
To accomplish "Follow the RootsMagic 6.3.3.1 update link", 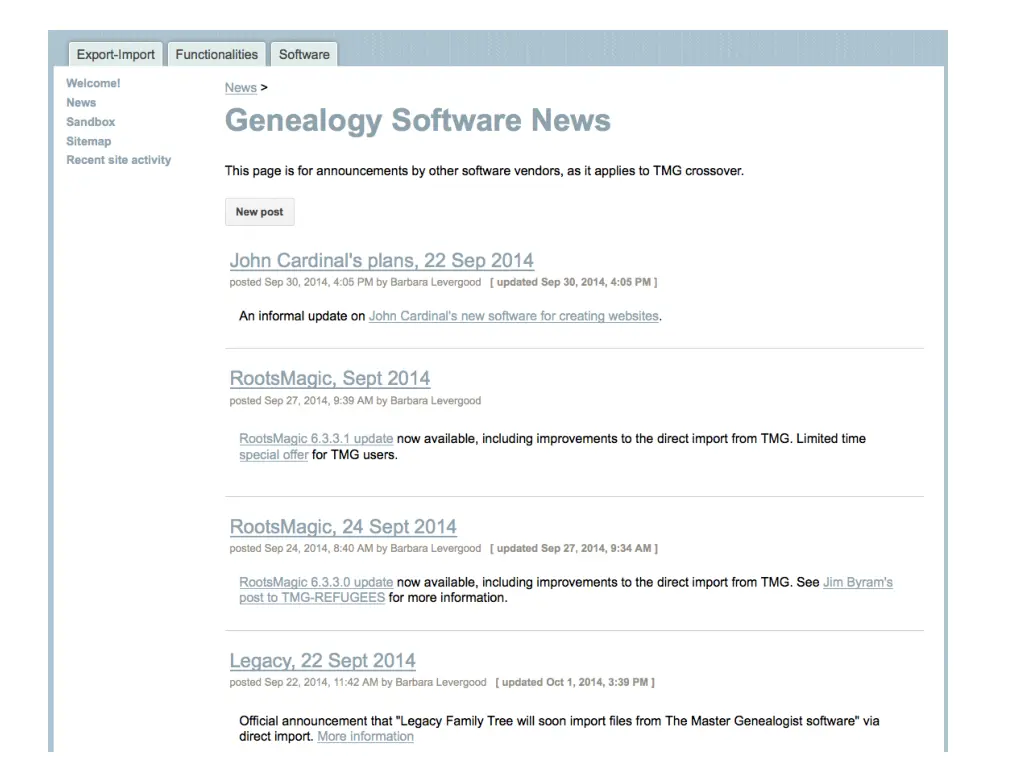I will 316,439.
